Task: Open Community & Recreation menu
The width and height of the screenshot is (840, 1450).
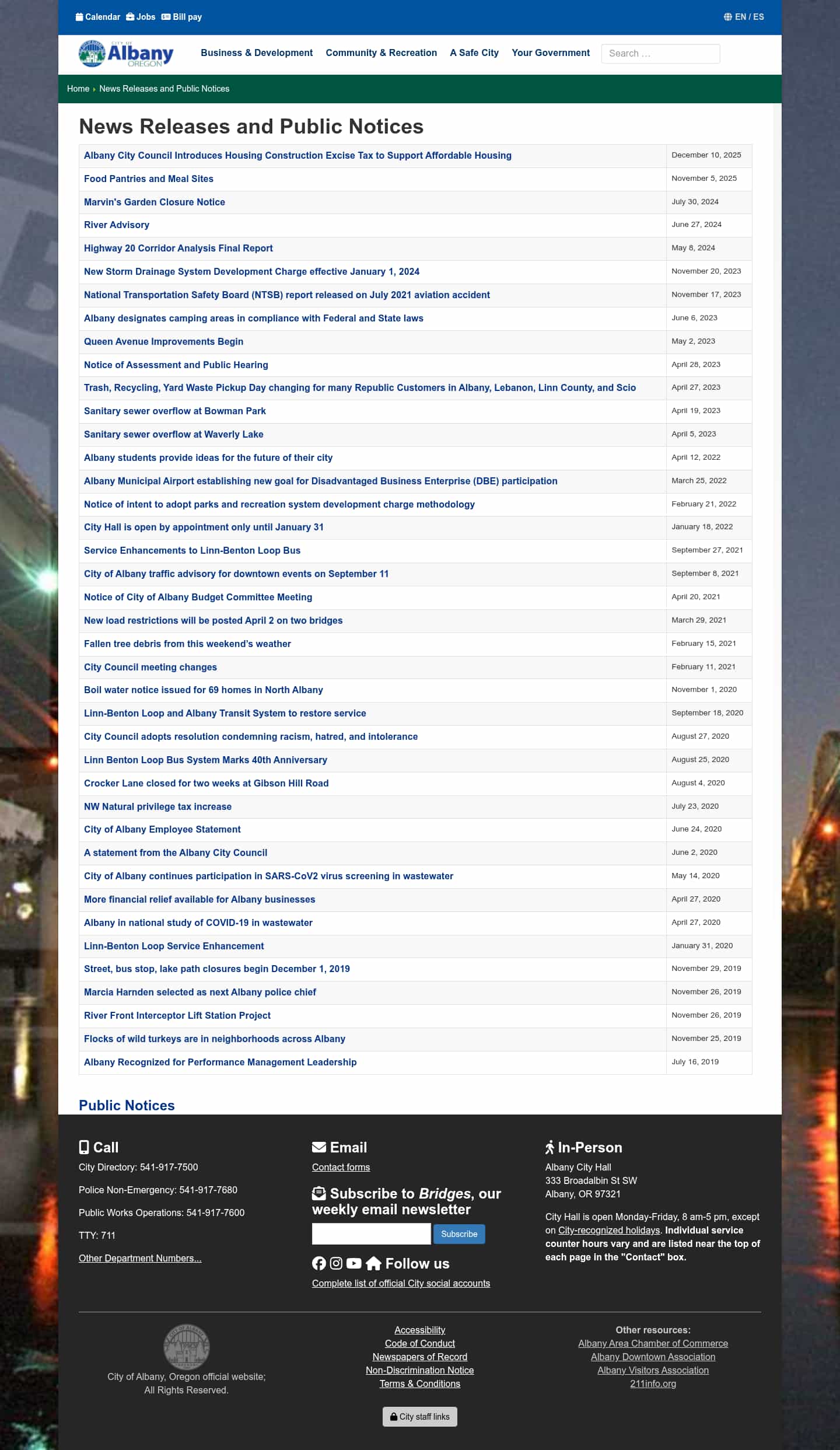Action: (381, 53)
